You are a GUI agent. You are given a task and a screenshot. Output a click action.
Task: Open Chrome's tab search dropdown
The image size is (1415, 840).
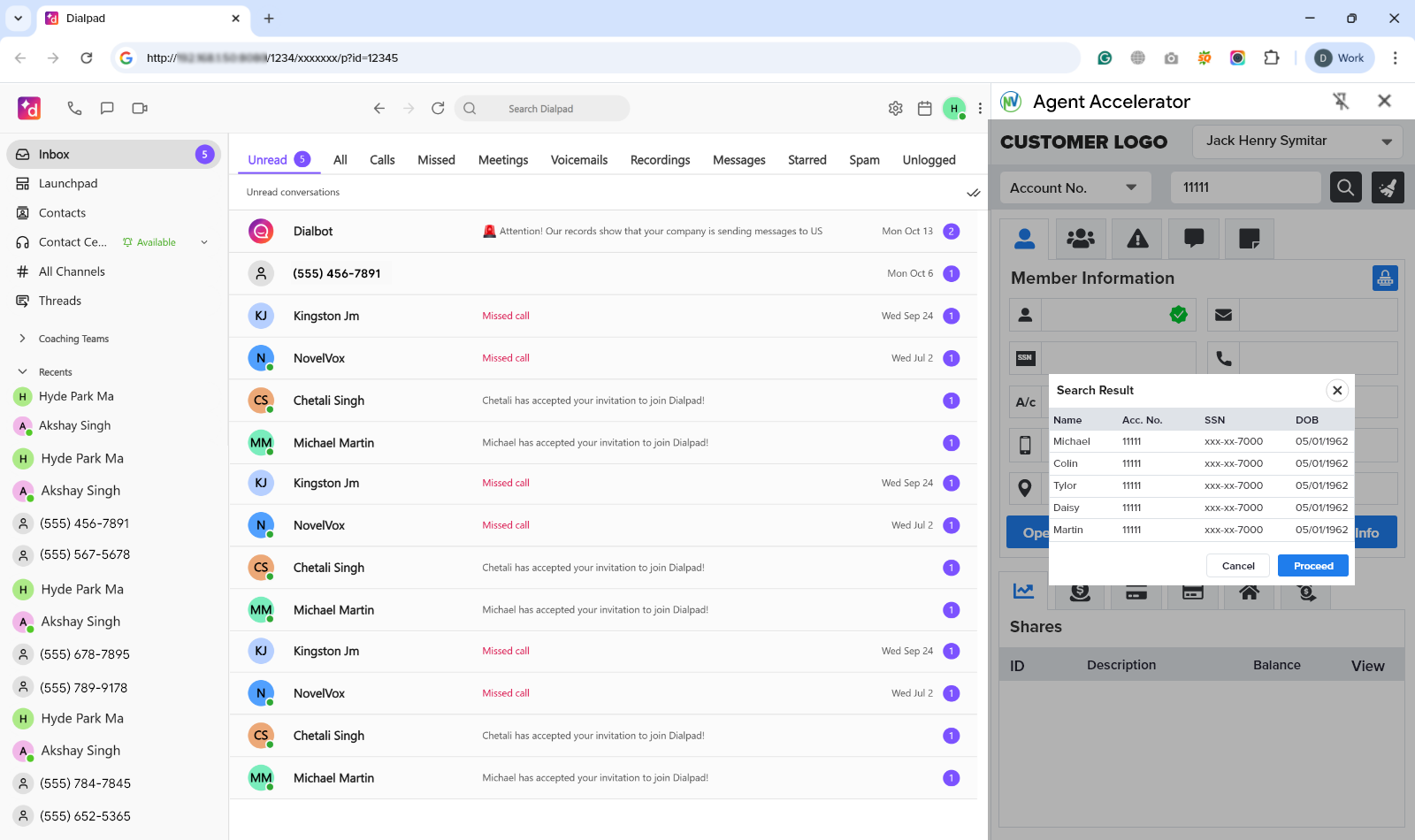pos(18,19)
